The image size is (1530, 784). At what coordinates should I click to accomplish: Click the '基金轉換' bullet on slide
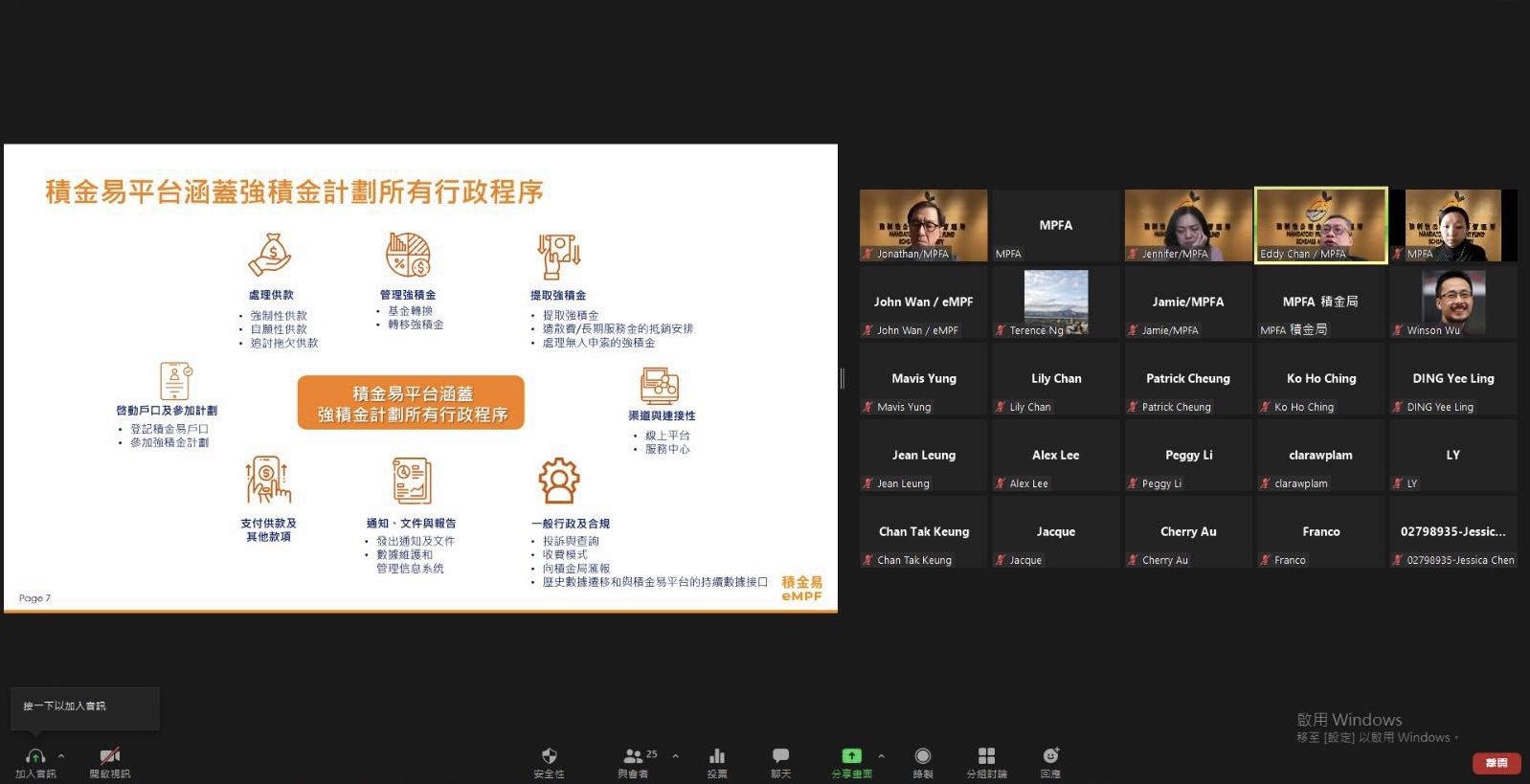[x=410, y=311]
